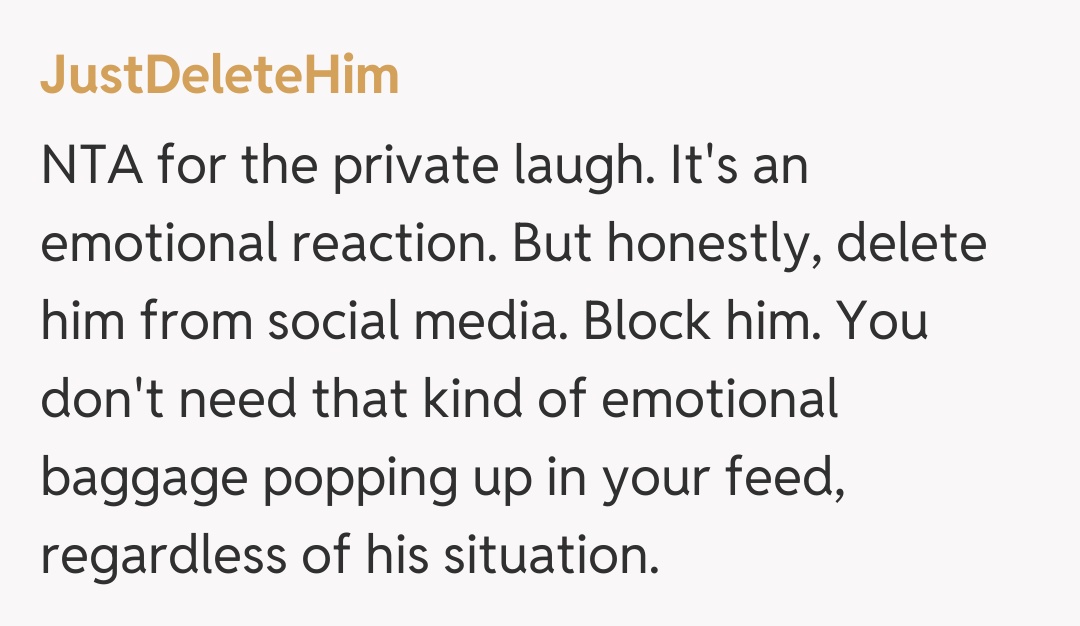Open the JustDeleteHim user profile

tap(219, 76)
